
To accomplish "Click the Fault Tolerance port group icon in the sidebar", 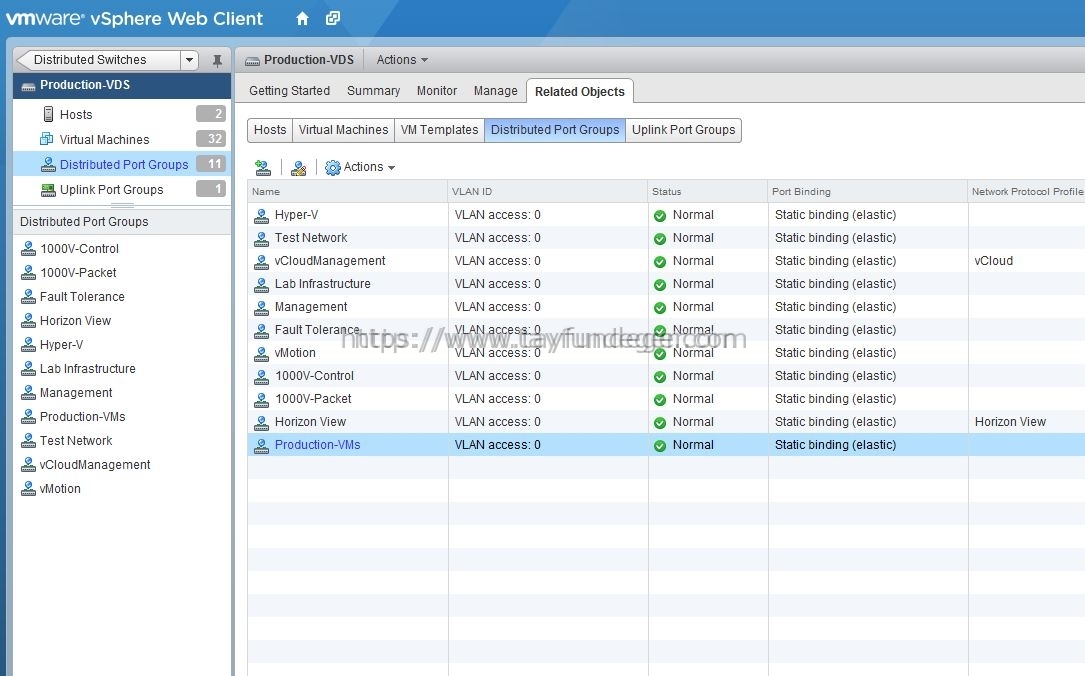I will (x=28, y=297).
